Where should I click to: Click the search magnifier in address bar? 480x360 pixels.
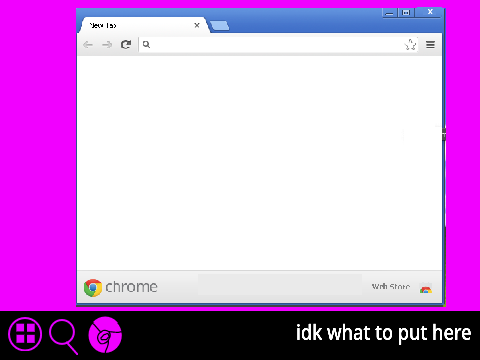pyautogui.click(x=146, y=44)
